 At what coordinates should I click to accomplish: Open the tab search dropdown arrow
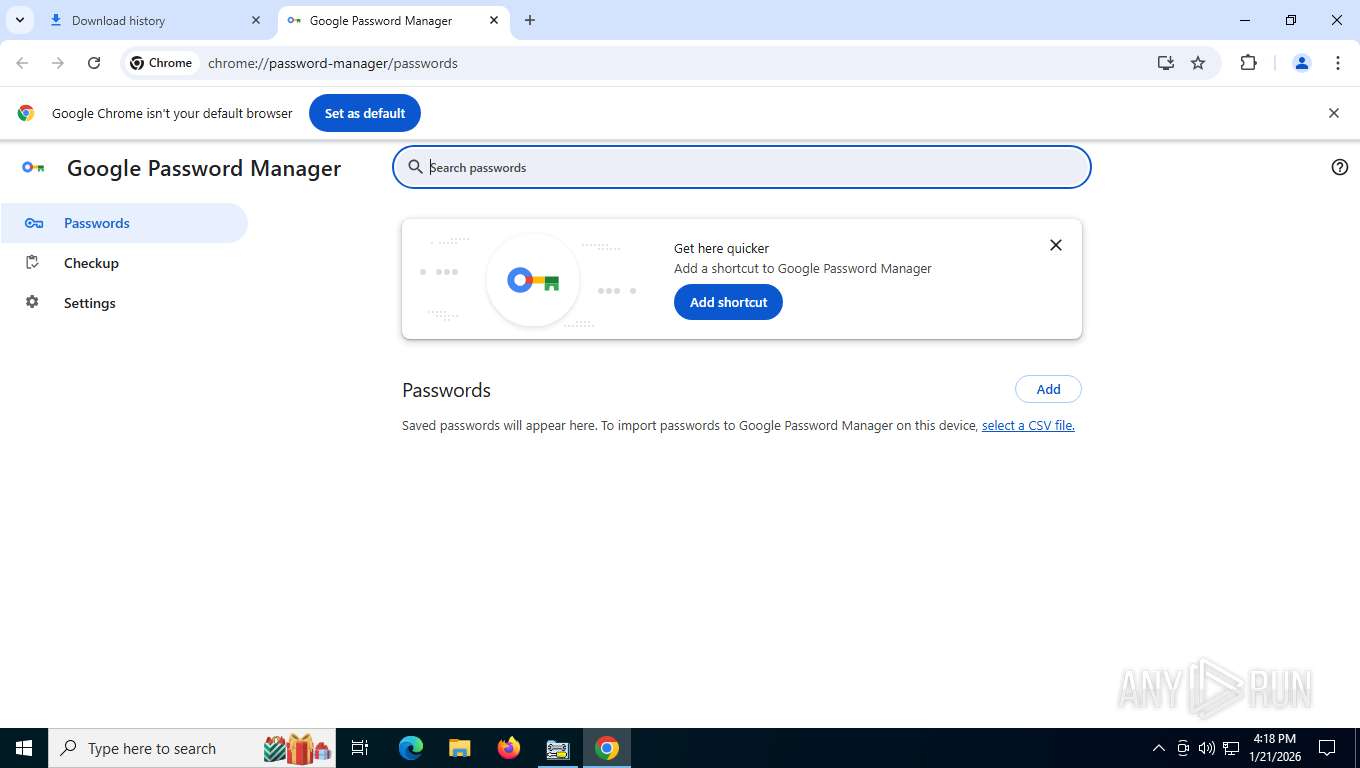19,20
